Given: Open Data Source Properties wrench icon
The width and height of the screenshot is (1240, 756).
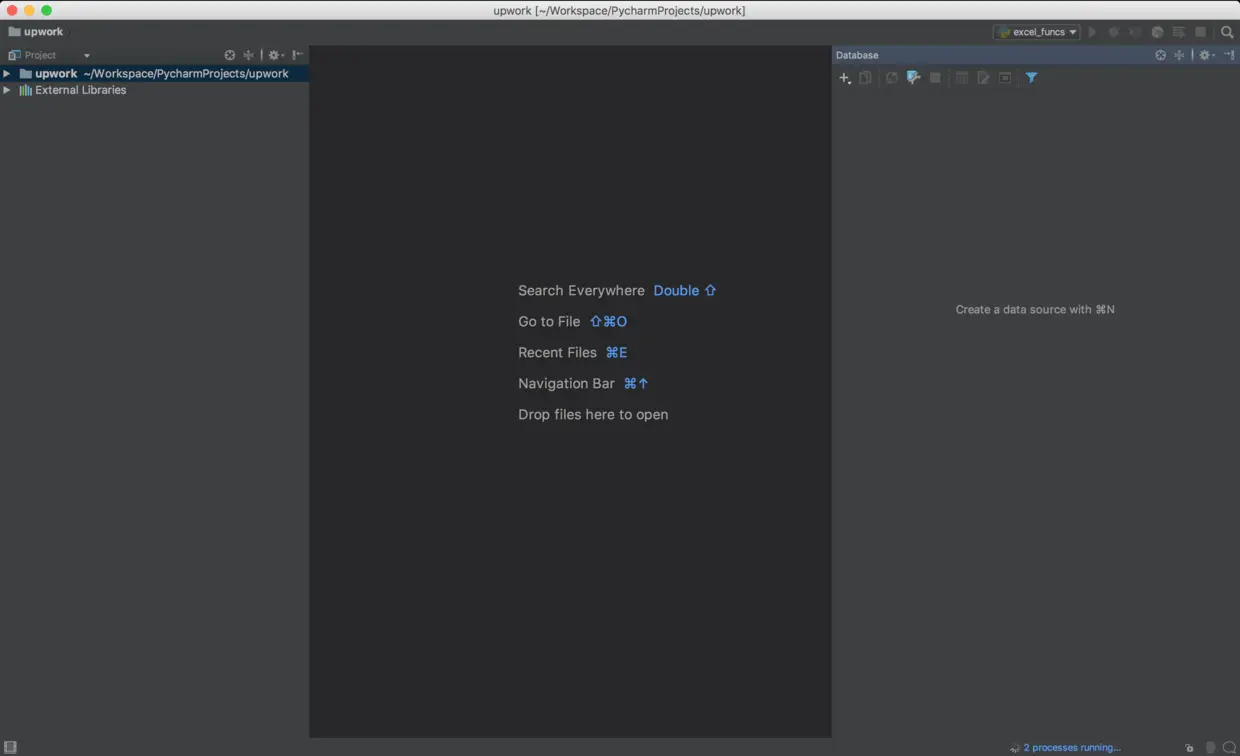Looking at the screenshot, I should pos(913,78).
